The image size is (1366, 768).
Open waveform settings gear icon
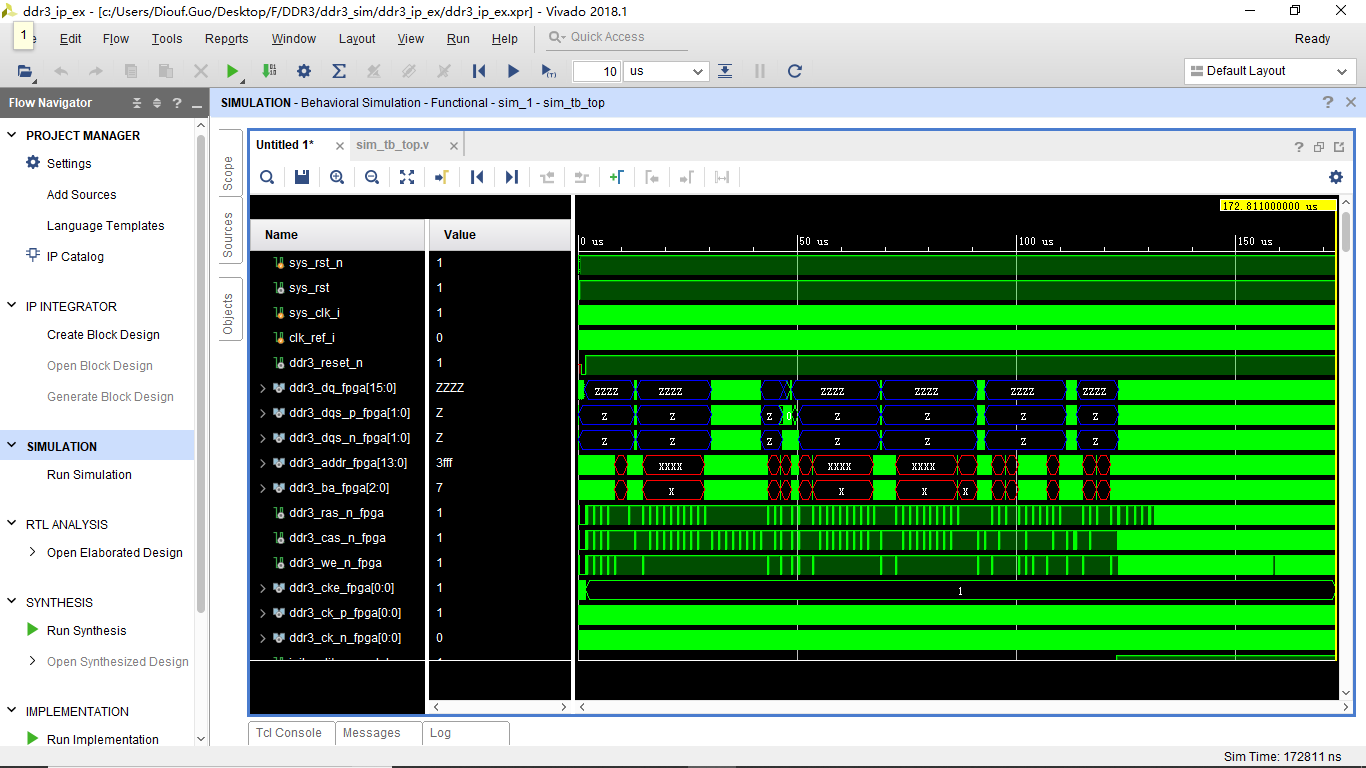[x=1336, y=177]
